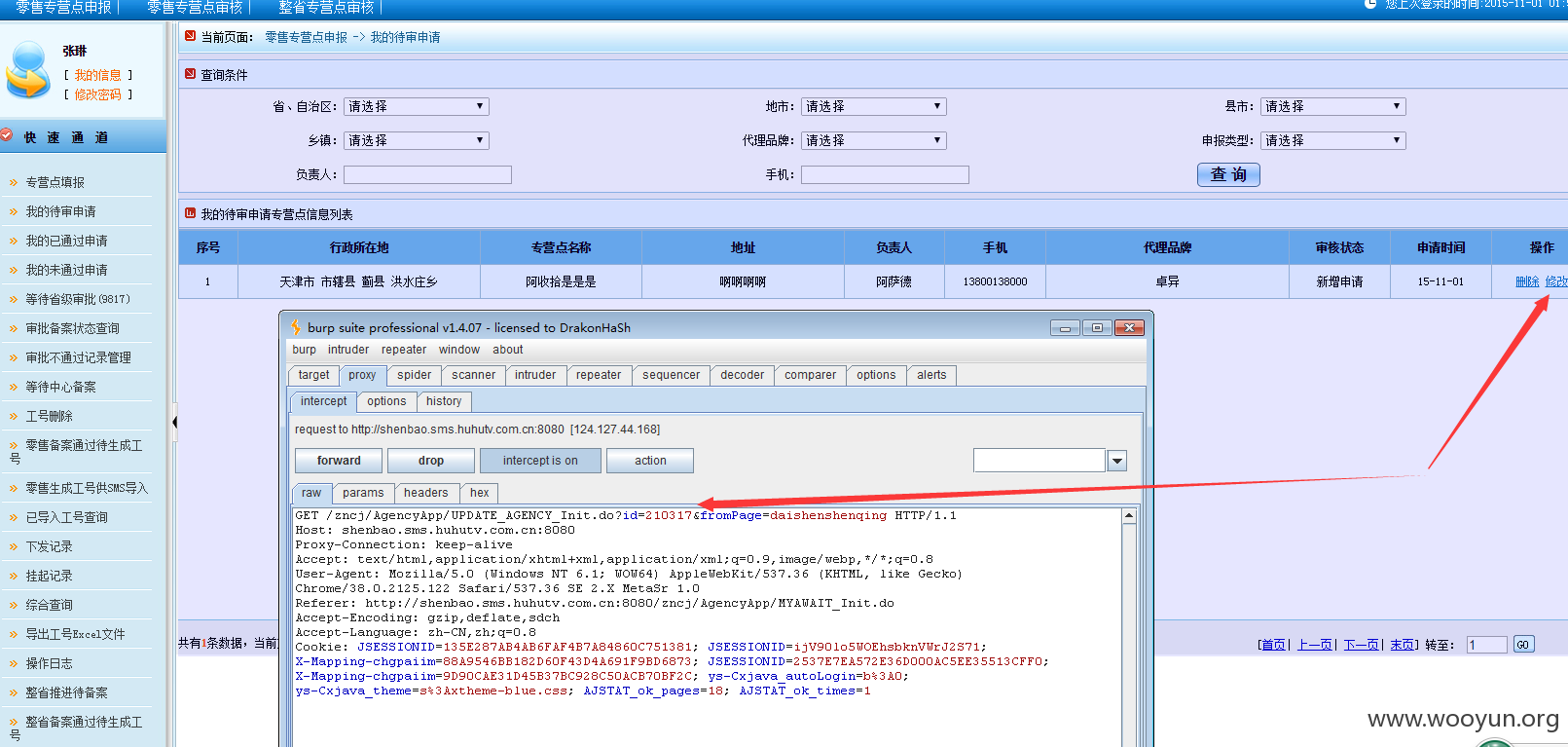Open the 我的信息 profile link

(97, 75)
